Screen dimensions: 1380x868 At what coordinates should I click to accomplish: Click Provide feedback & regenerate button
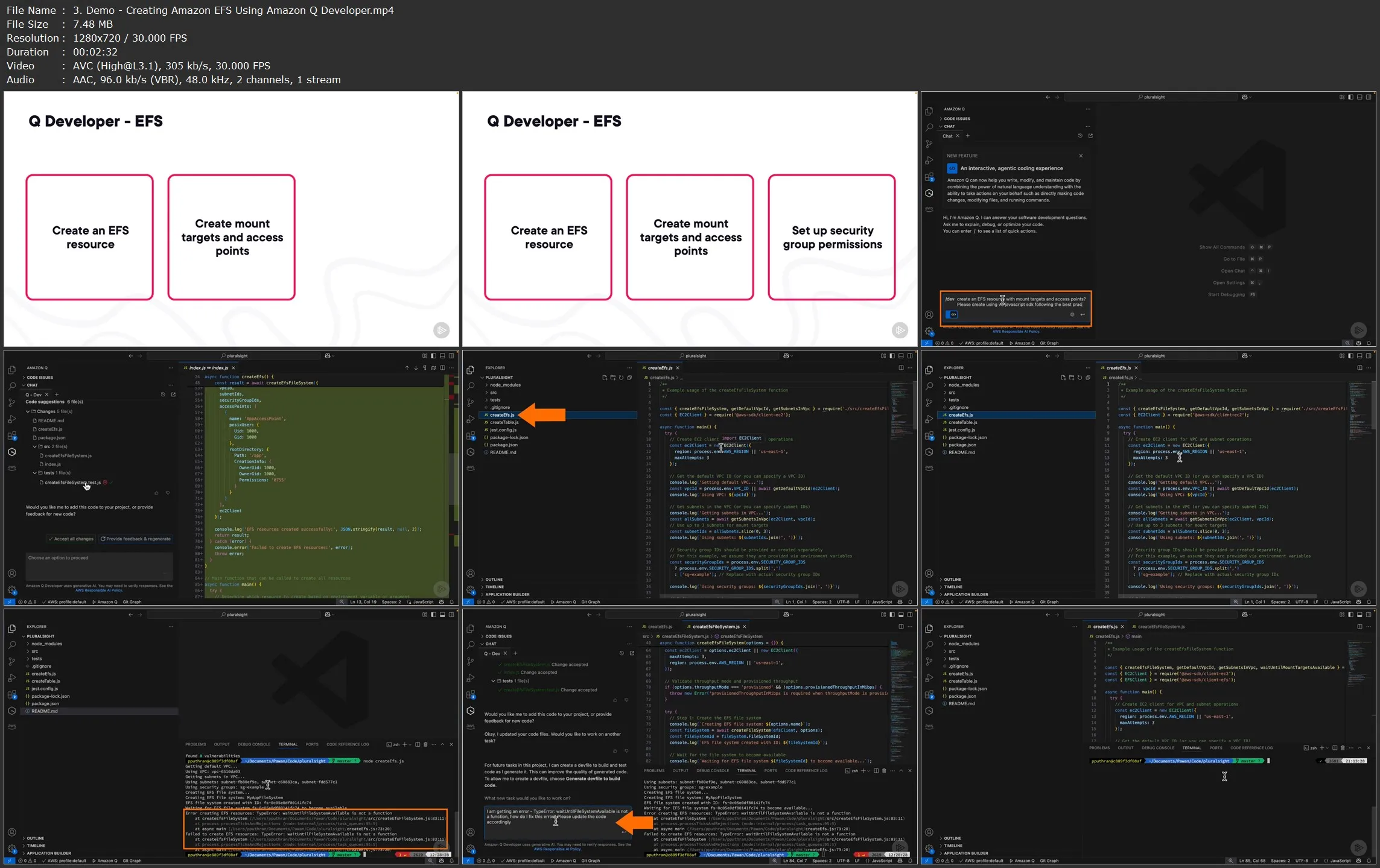(x=136, y=539)
